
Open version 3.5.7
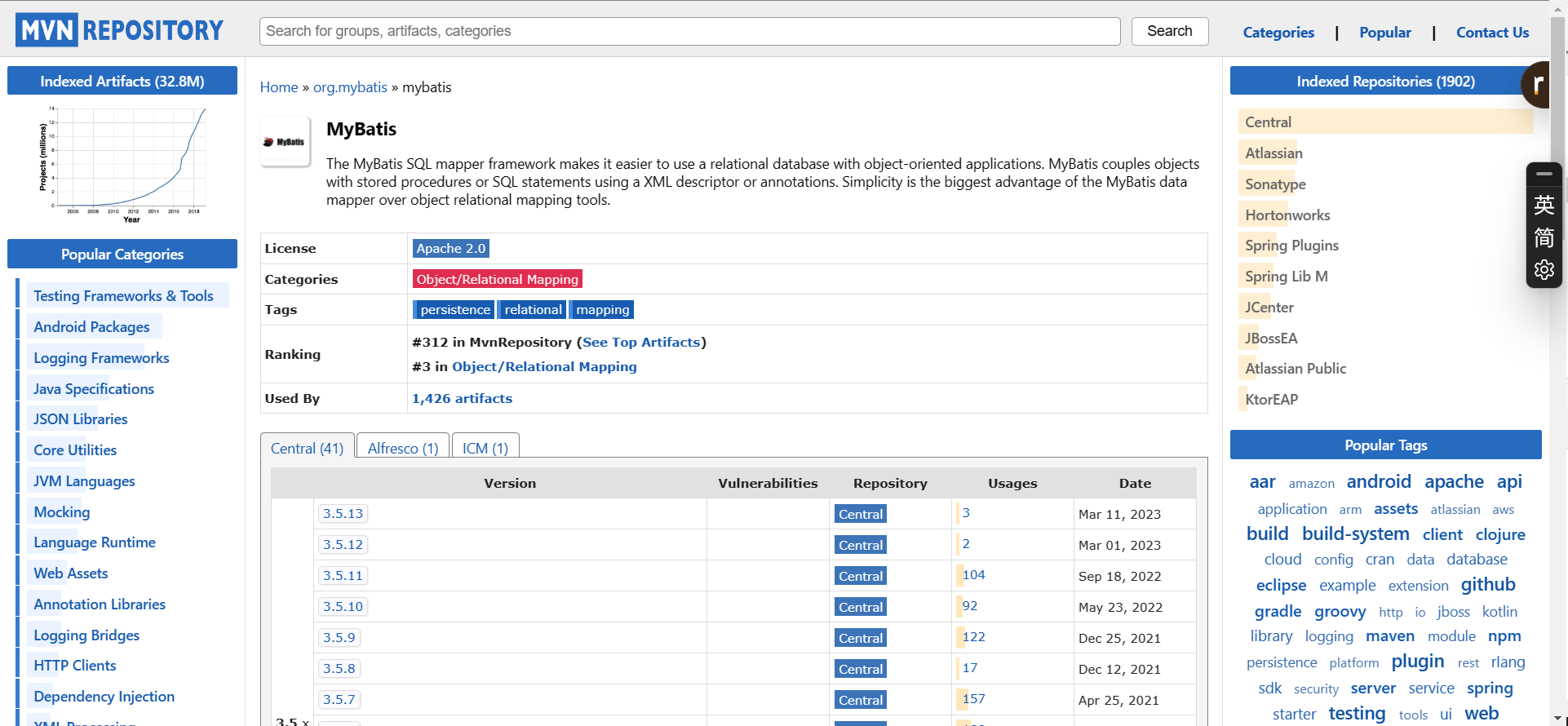[x=339, y=700]
